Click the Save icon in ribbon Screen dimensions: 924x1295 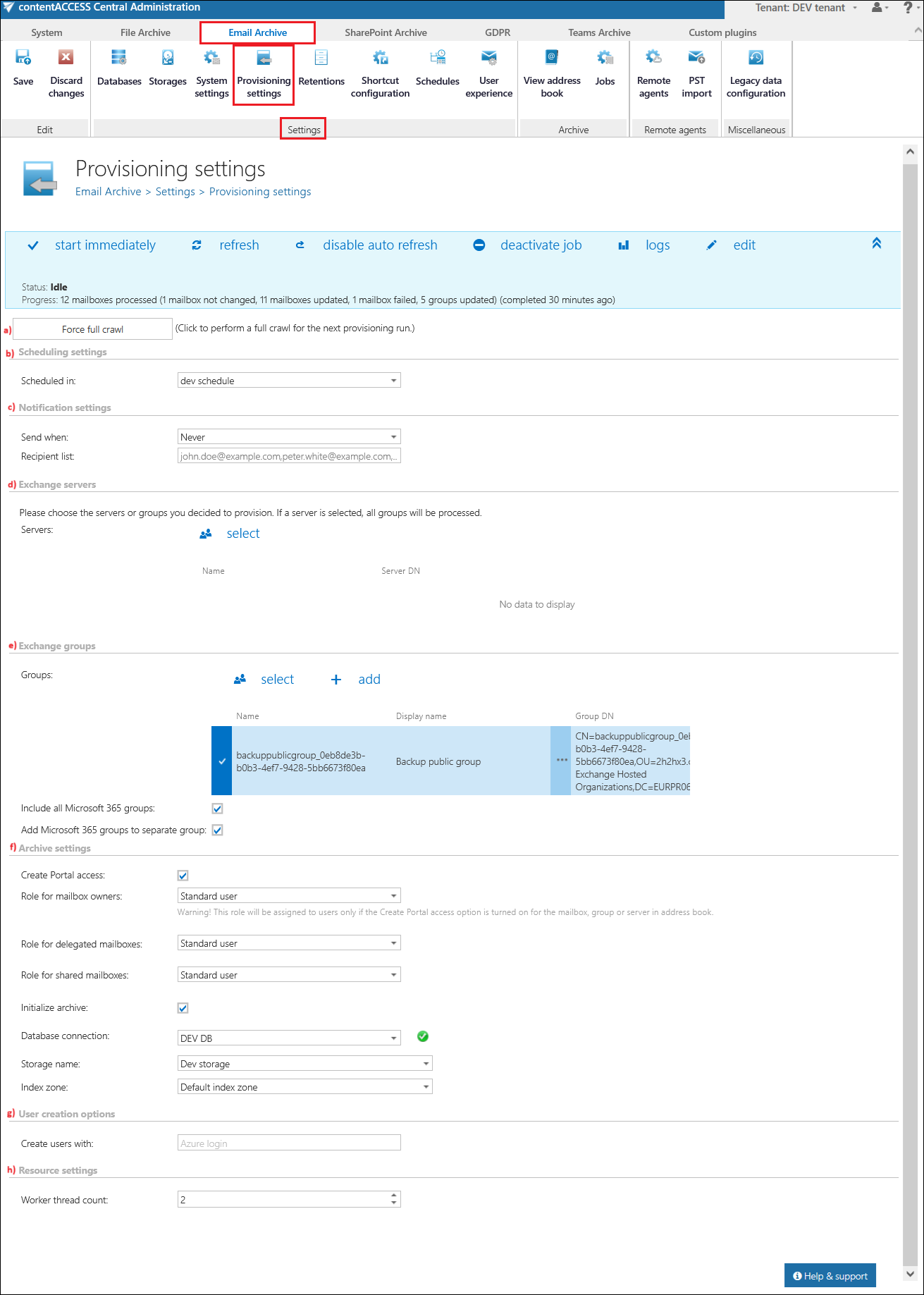tap(23, 59)
